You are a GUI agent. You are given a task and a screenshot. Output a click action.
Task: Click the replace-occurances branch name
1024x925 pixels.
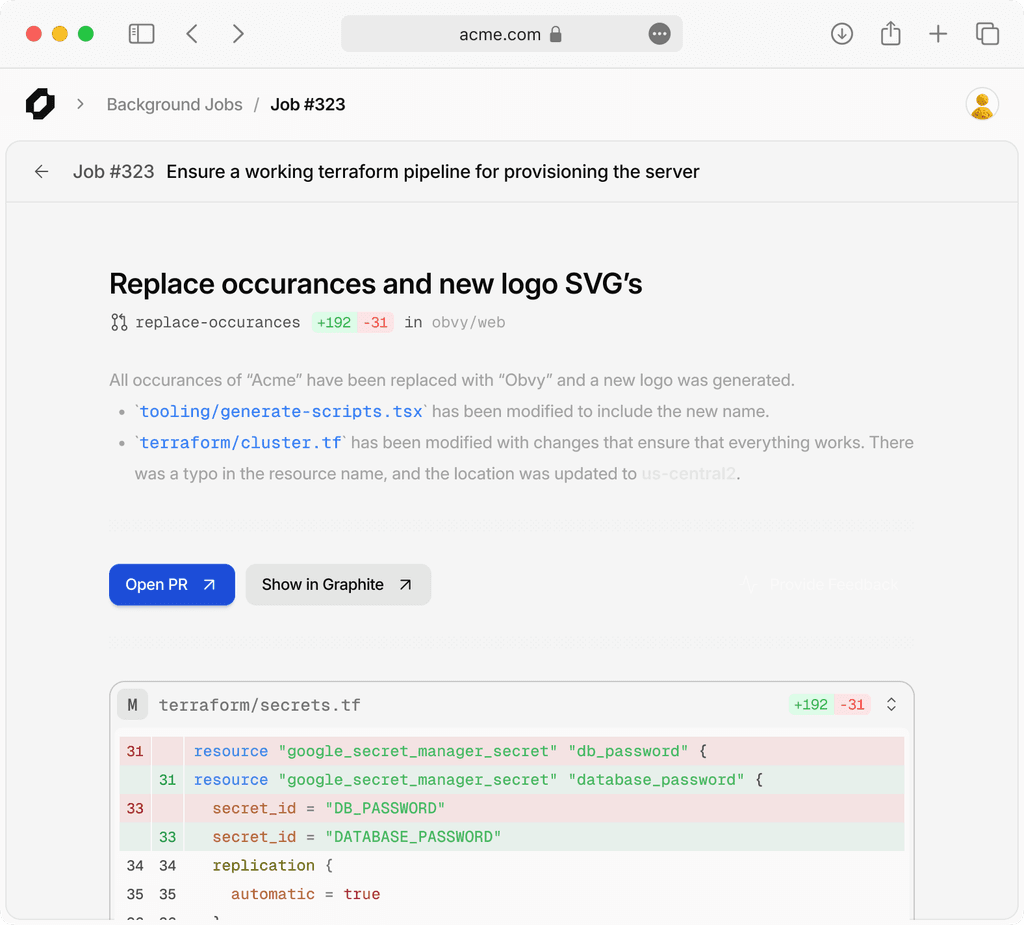[x=217, y=323]
